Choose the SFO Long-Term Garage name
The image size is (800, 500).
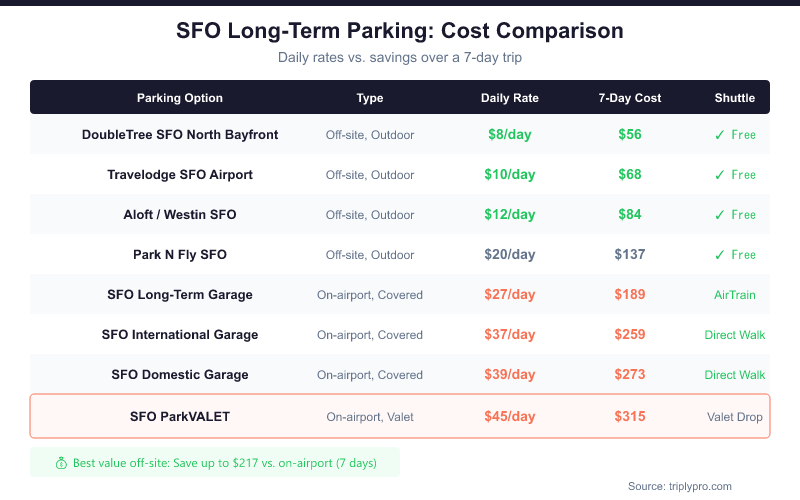180,295
